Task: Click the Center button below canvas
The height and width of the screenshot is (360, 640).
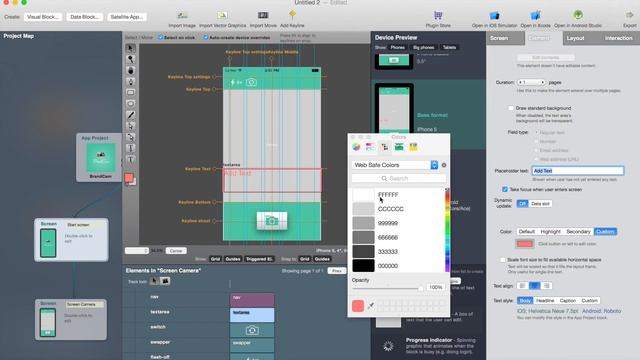Action: coord(176,251)
